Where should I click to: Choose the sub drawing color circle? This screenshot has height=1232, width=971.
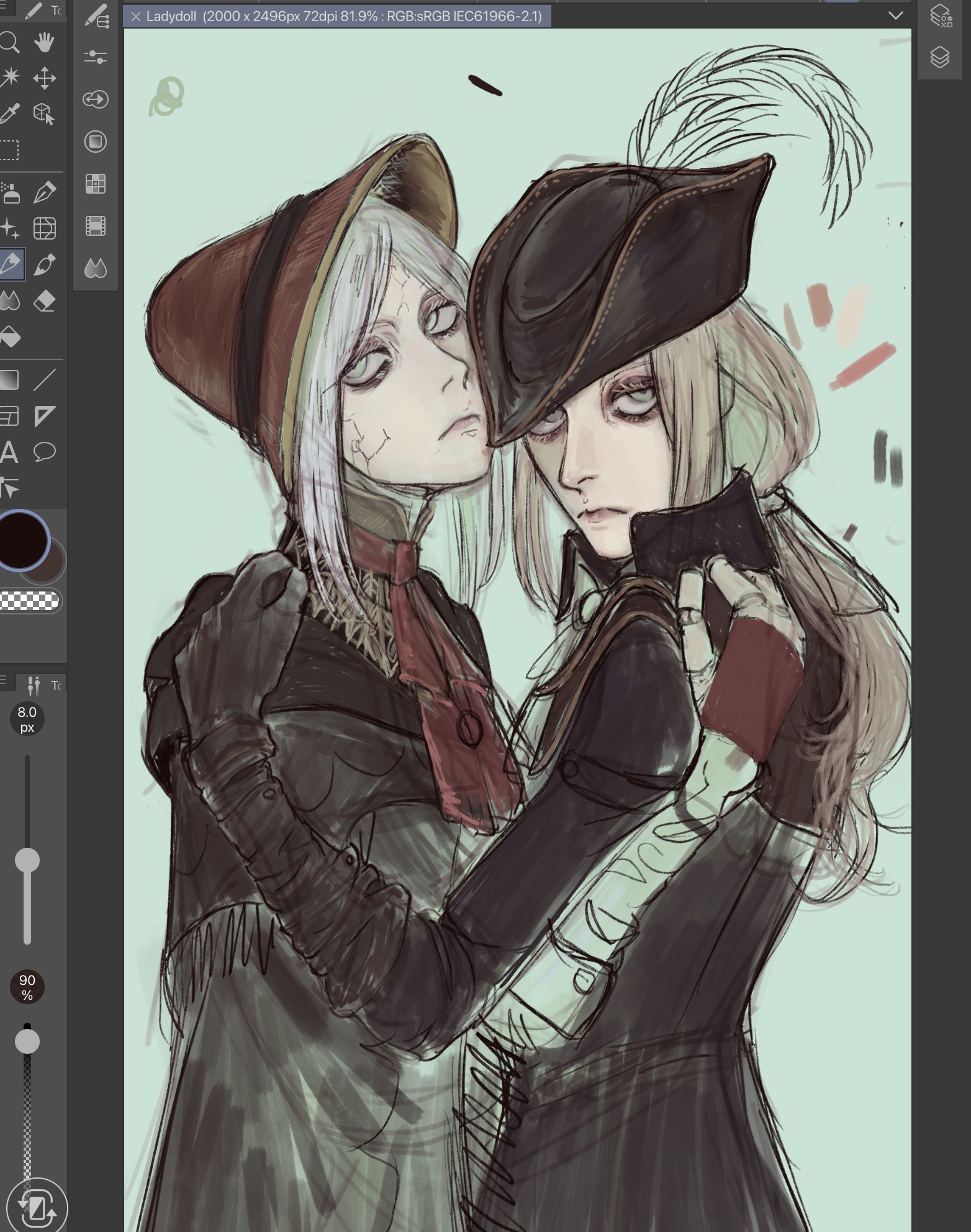point(55,568)
